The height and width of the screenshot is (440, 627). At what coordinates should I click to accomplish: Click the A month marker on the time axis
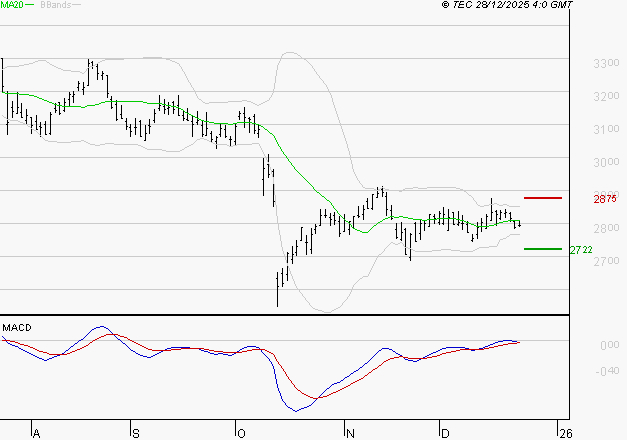point(36,434)
